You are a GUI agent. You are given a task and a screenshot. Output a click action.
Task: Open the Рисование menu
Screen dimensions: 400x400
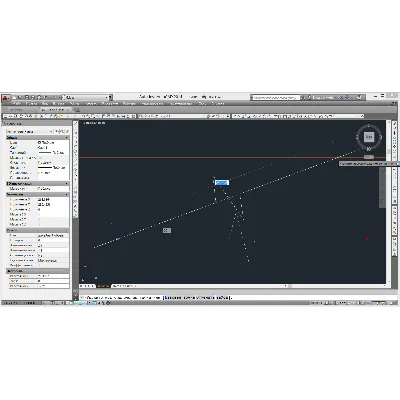tap(110, 104)
